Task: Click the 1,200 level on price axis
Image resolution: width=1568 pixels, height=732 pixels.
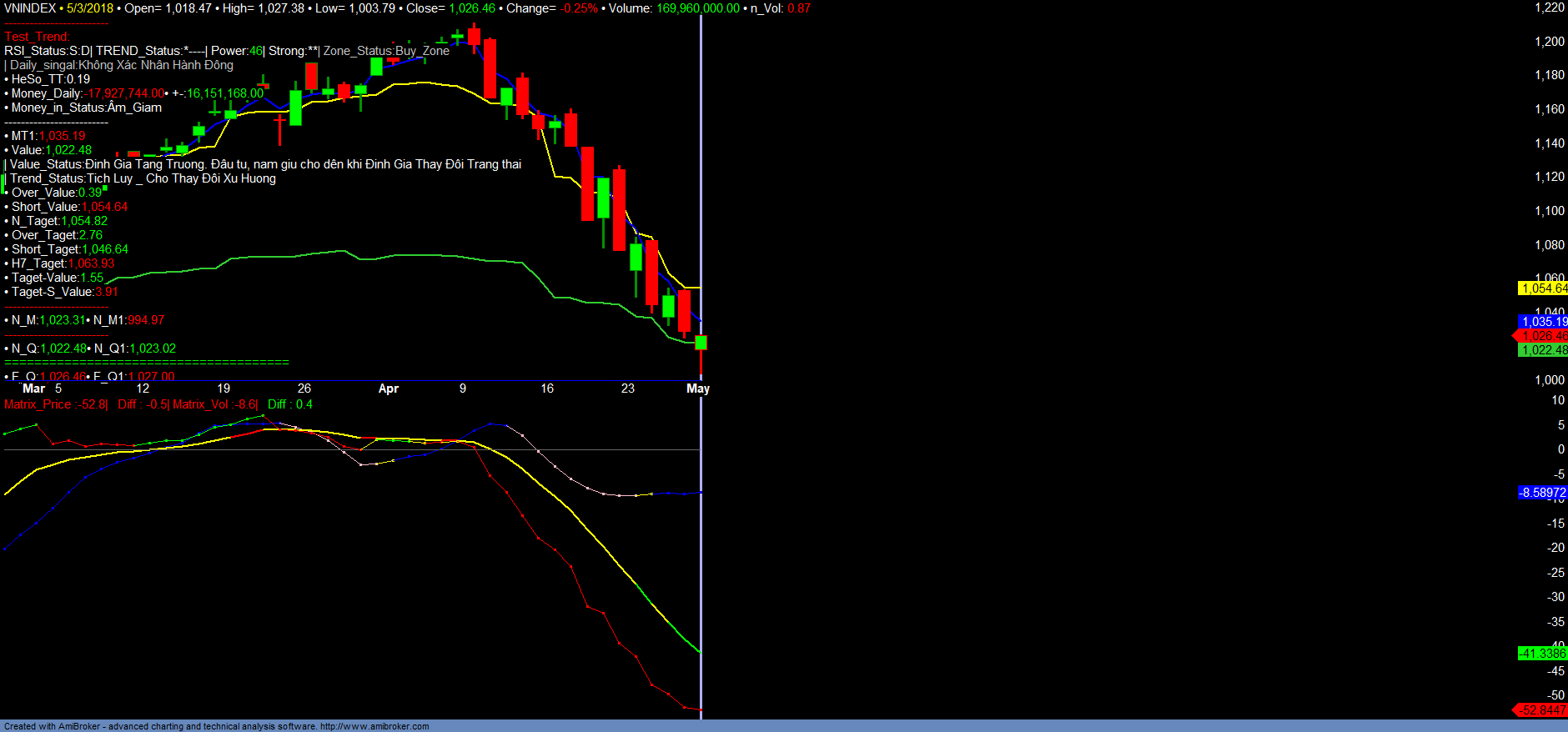Action: [1550, 42]
